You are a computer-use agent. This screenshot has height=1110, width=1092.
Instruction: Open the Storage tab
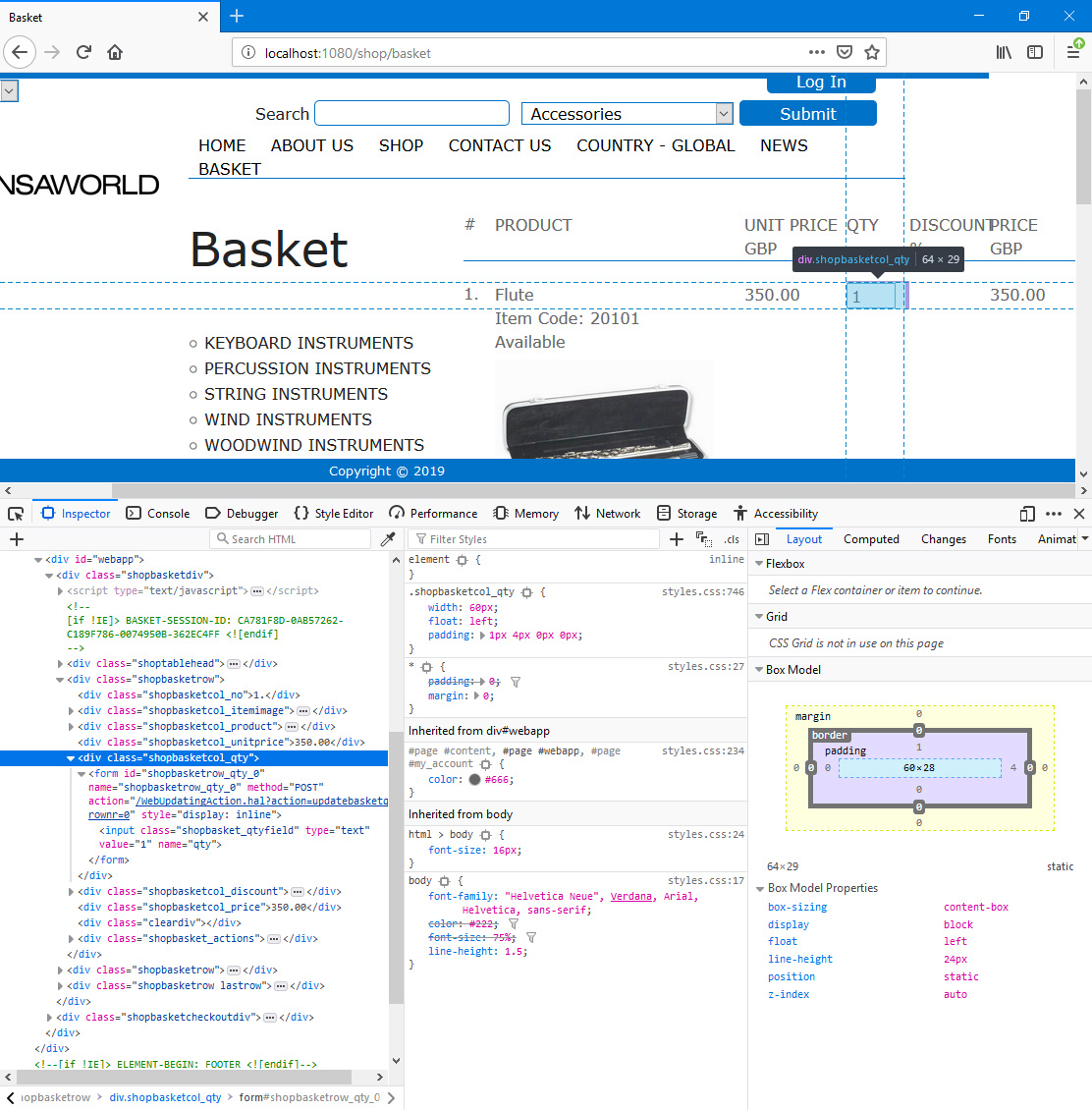[687, 514]
